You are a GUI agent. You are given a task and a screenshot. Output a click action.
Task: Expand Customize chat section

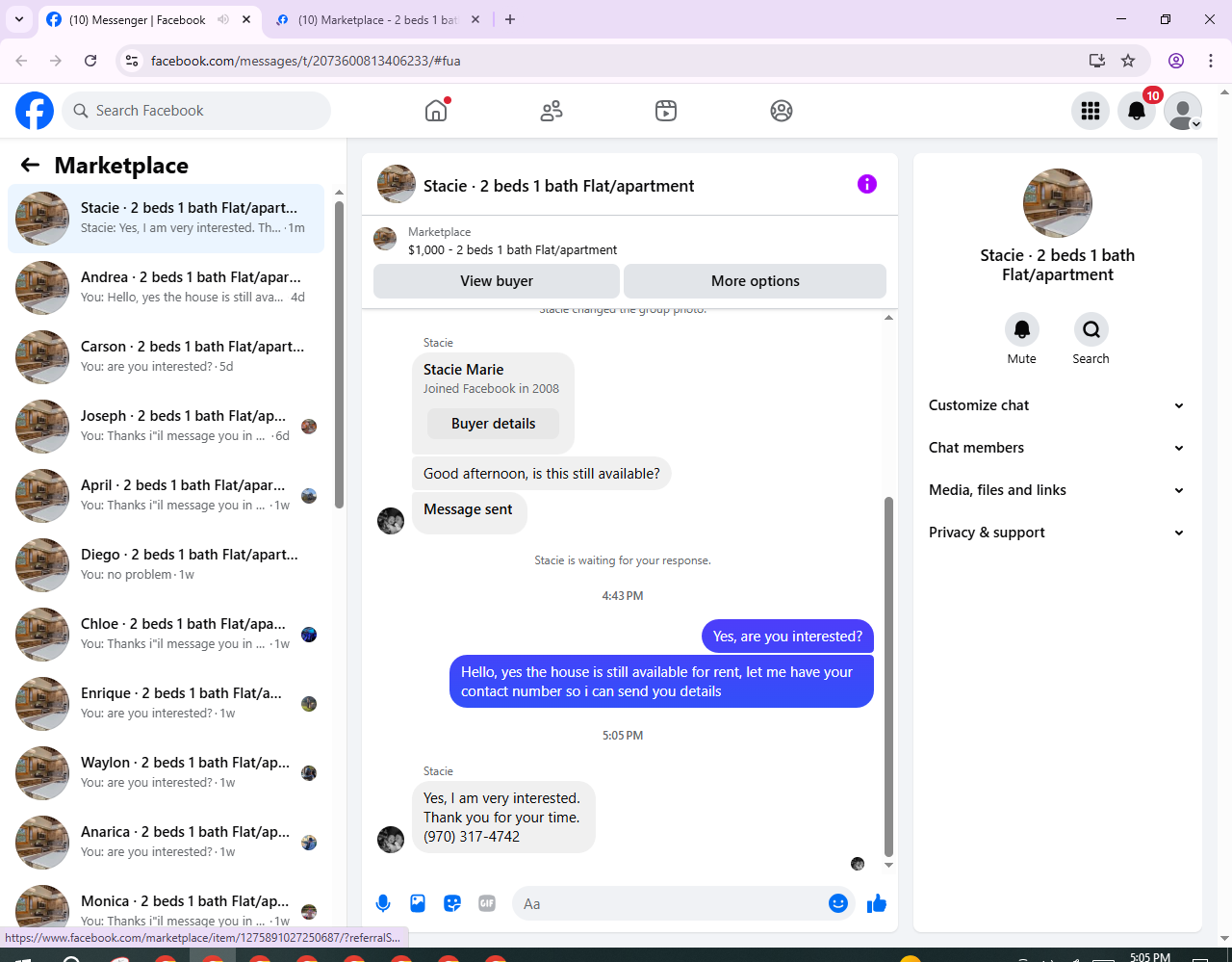pyautogui.click(x=1057, y=405)
